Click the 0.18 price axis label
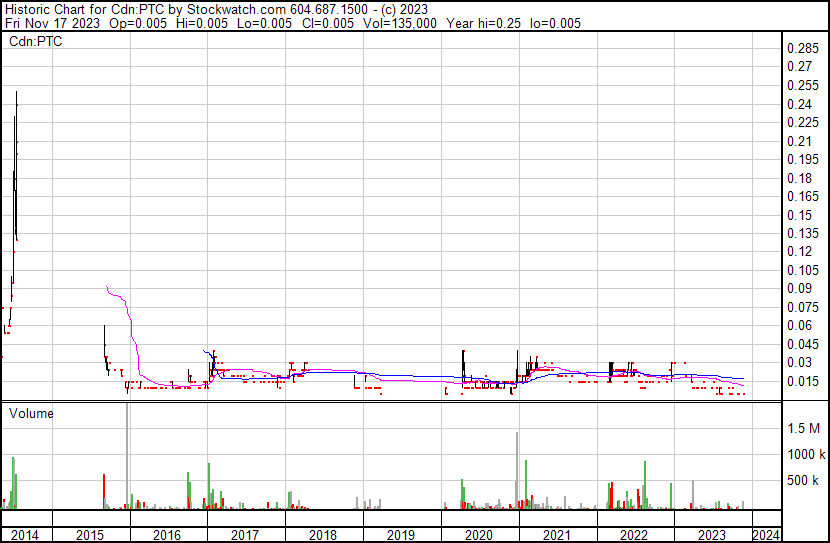Image resolution: width=830 pixels, height=543 pixels. click(x=799, y=178)
